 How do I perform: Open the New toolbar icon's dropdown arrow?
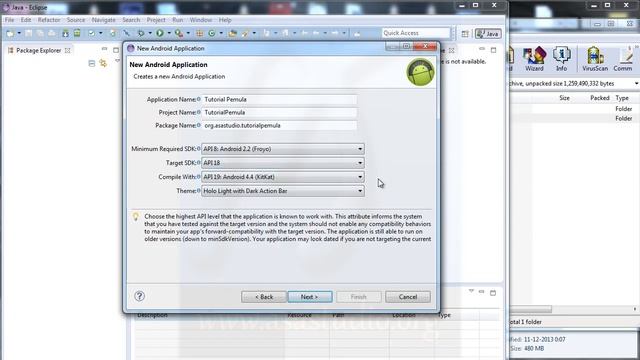pyautogui.click(x=19, y=33)
